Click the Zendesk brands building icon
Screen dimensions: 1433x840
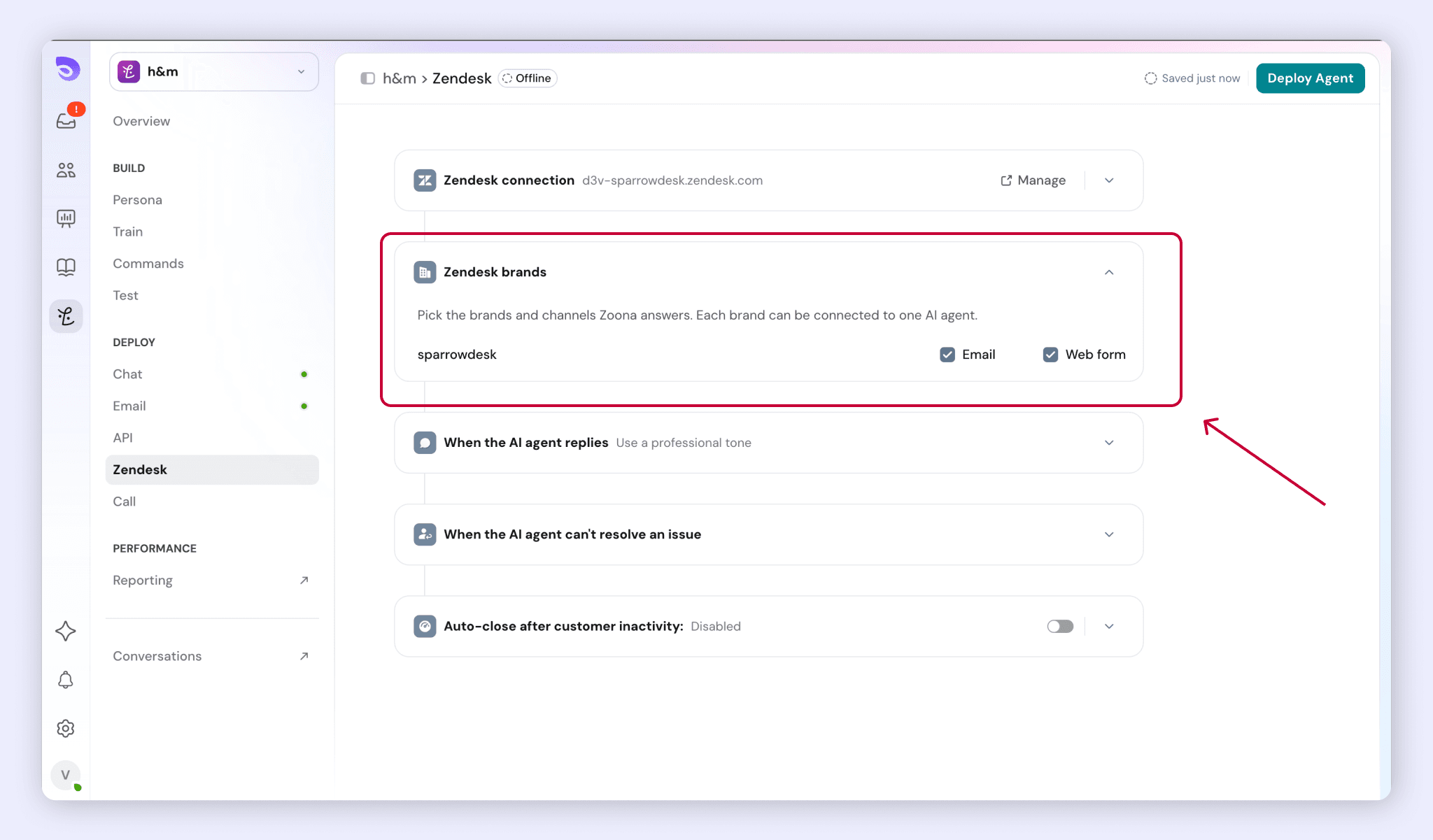[425, 272]
